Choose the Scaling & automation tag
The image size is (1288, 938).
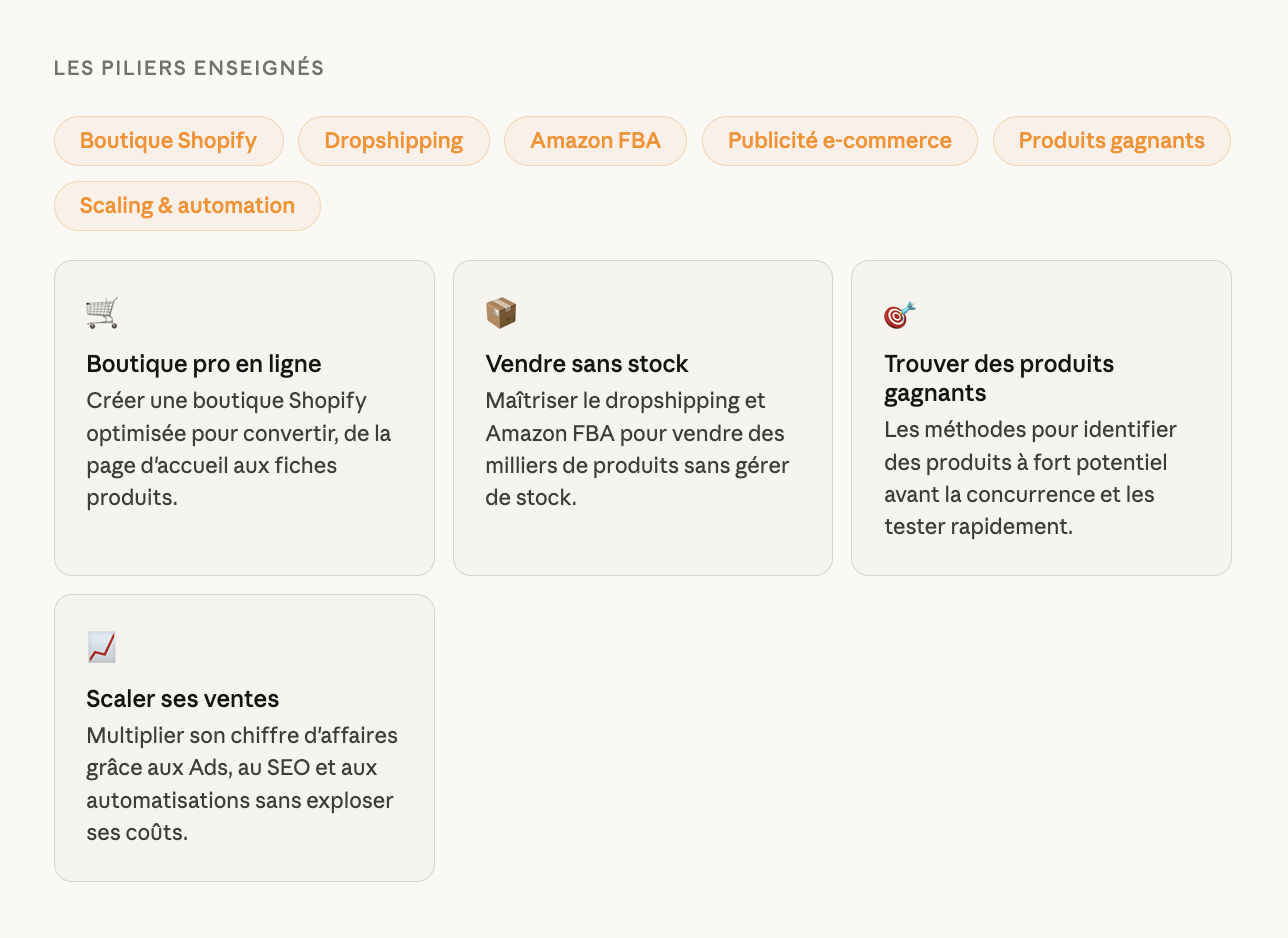[x=187, y=206]
